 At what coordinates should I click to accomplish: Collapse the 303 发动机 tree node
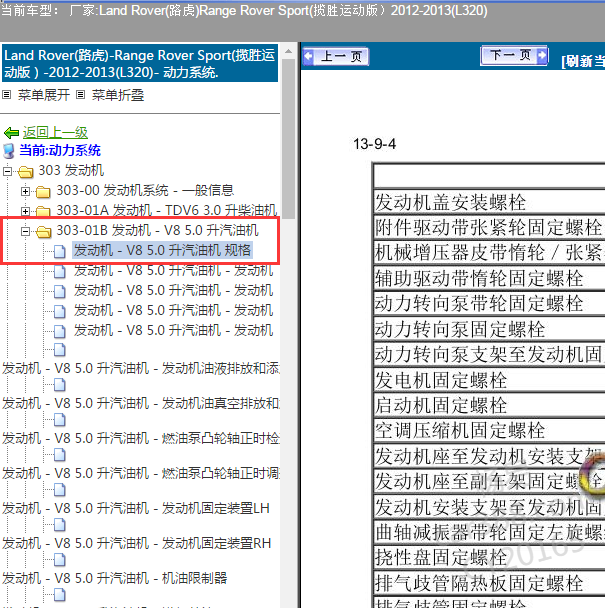[7, 171]
